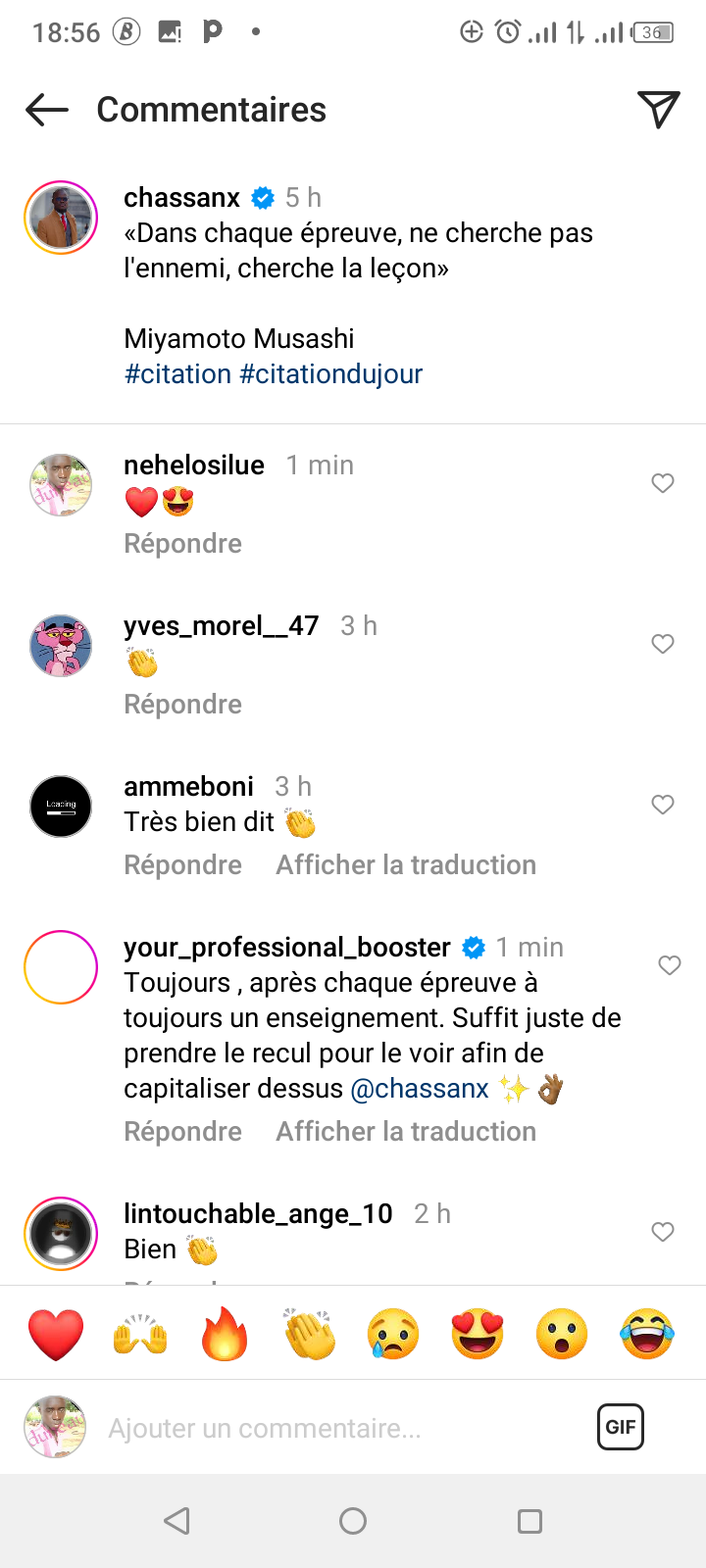Open the #citationdujour hashtag

point(331,374)
